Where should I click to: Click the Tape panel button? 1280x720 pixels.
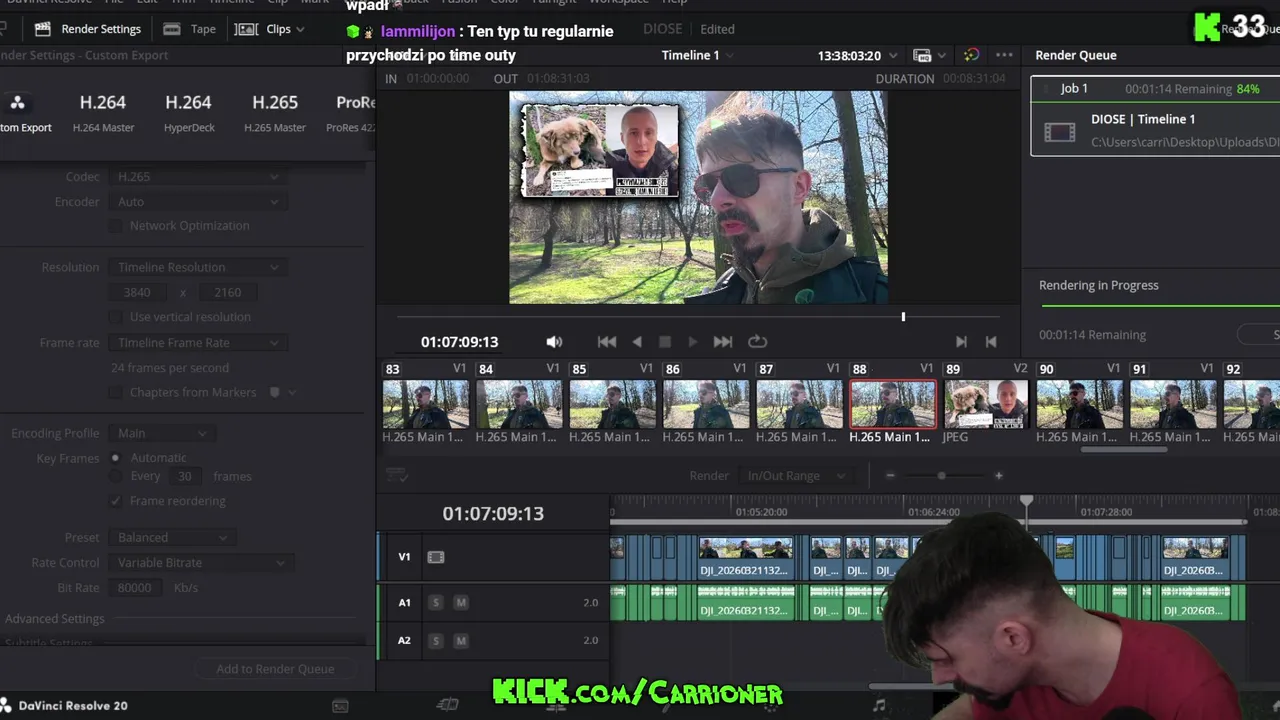tap(189, 29)
